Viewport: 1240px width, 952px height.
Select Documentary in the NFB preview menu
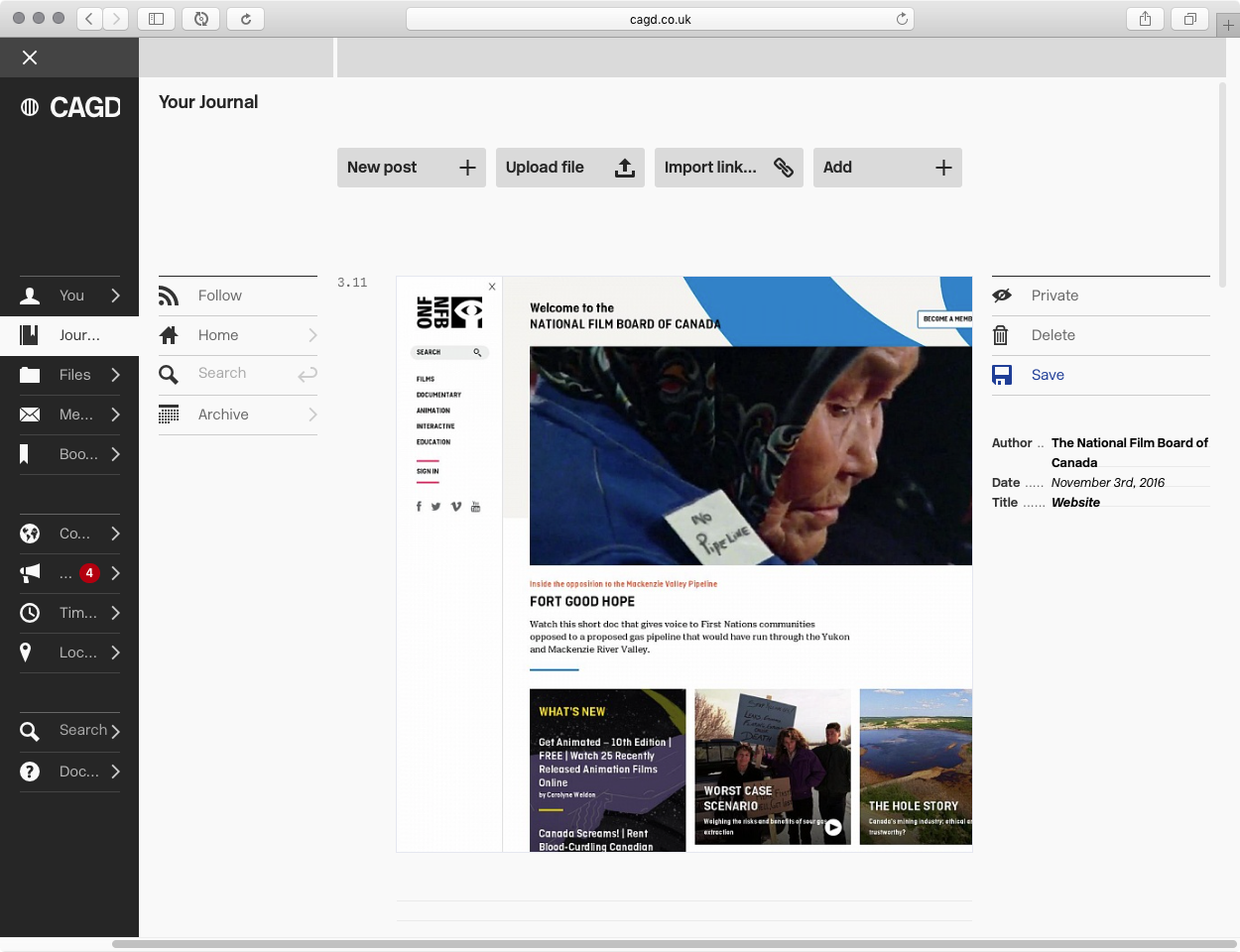click(438, 395)
